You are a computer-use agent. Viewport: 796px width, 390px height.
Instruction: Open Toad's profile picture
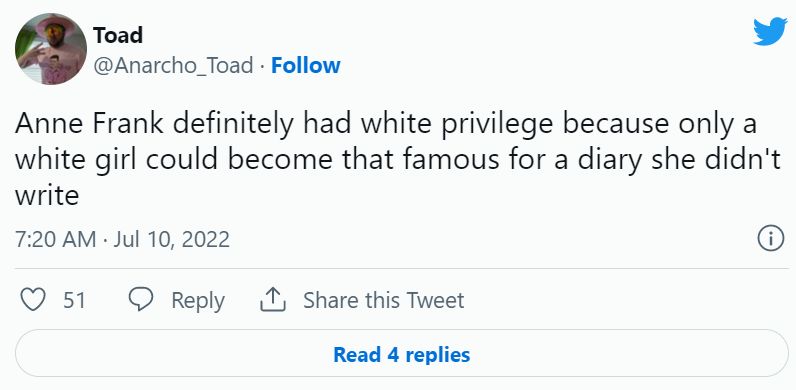click(51, 49)
